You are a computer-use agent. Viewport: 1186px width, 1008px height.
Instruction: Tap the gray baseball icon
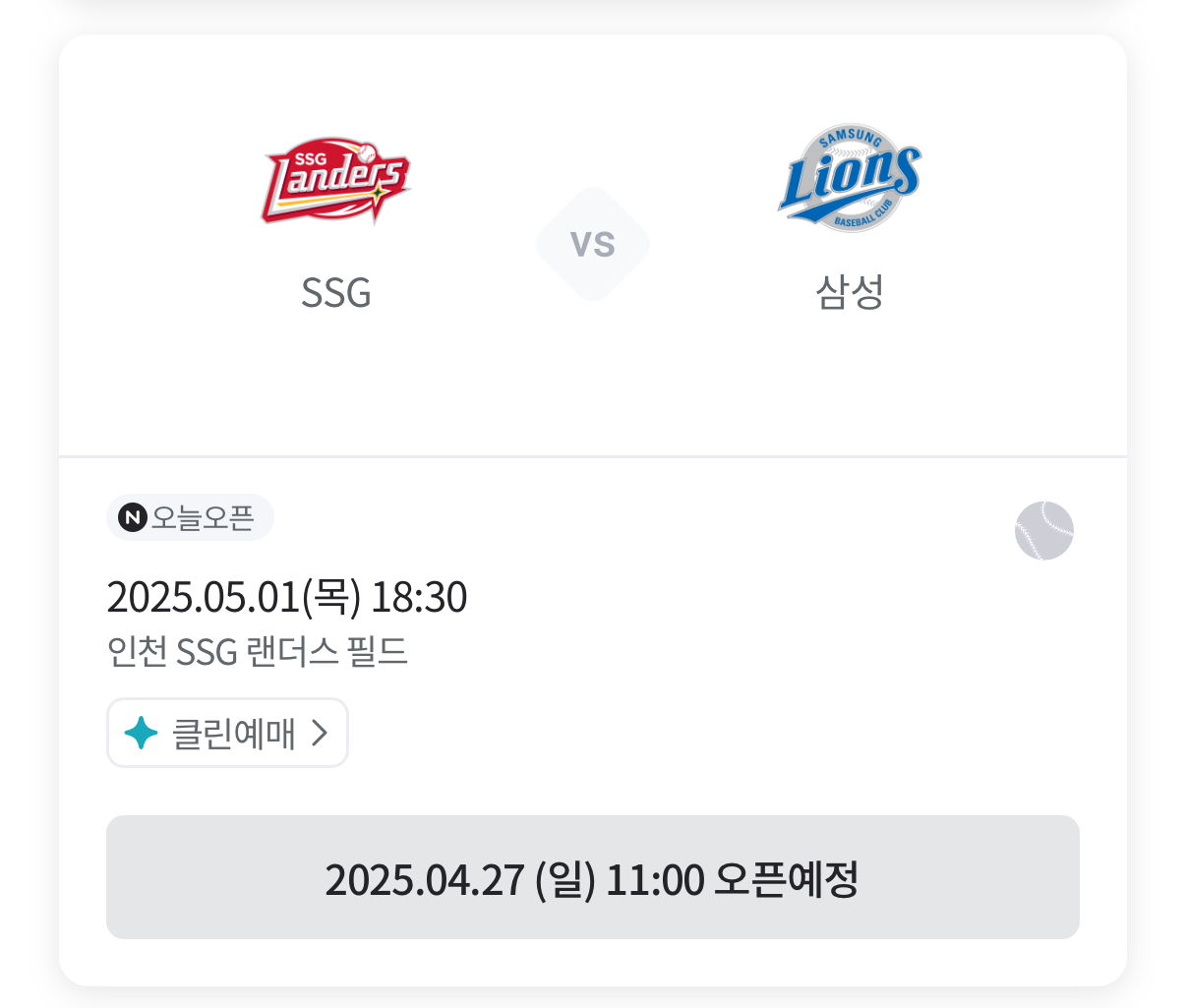[x=1043, y=531]
